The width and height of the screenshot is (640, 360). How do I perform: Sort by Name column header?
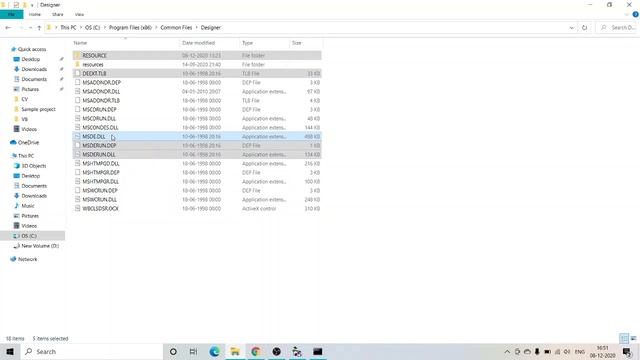[125, 43]
